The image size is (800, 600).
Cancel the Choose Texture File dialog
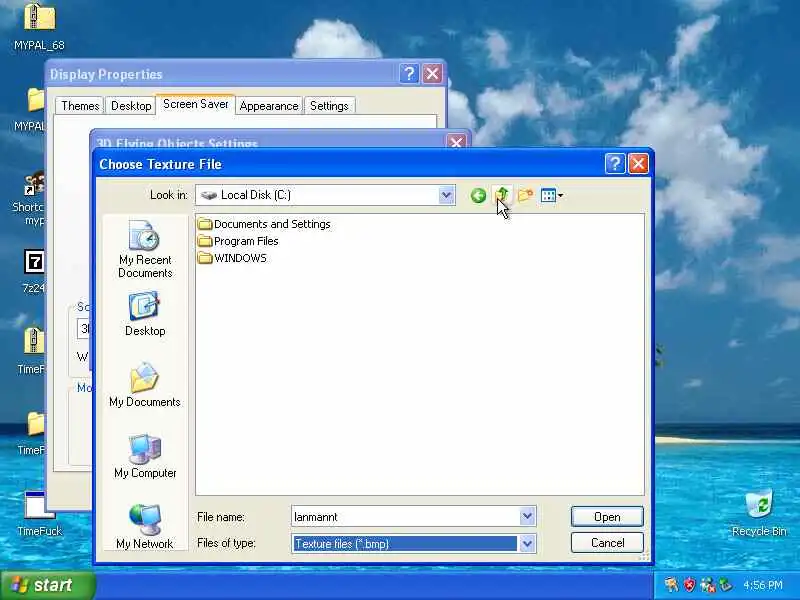[607, 543]
